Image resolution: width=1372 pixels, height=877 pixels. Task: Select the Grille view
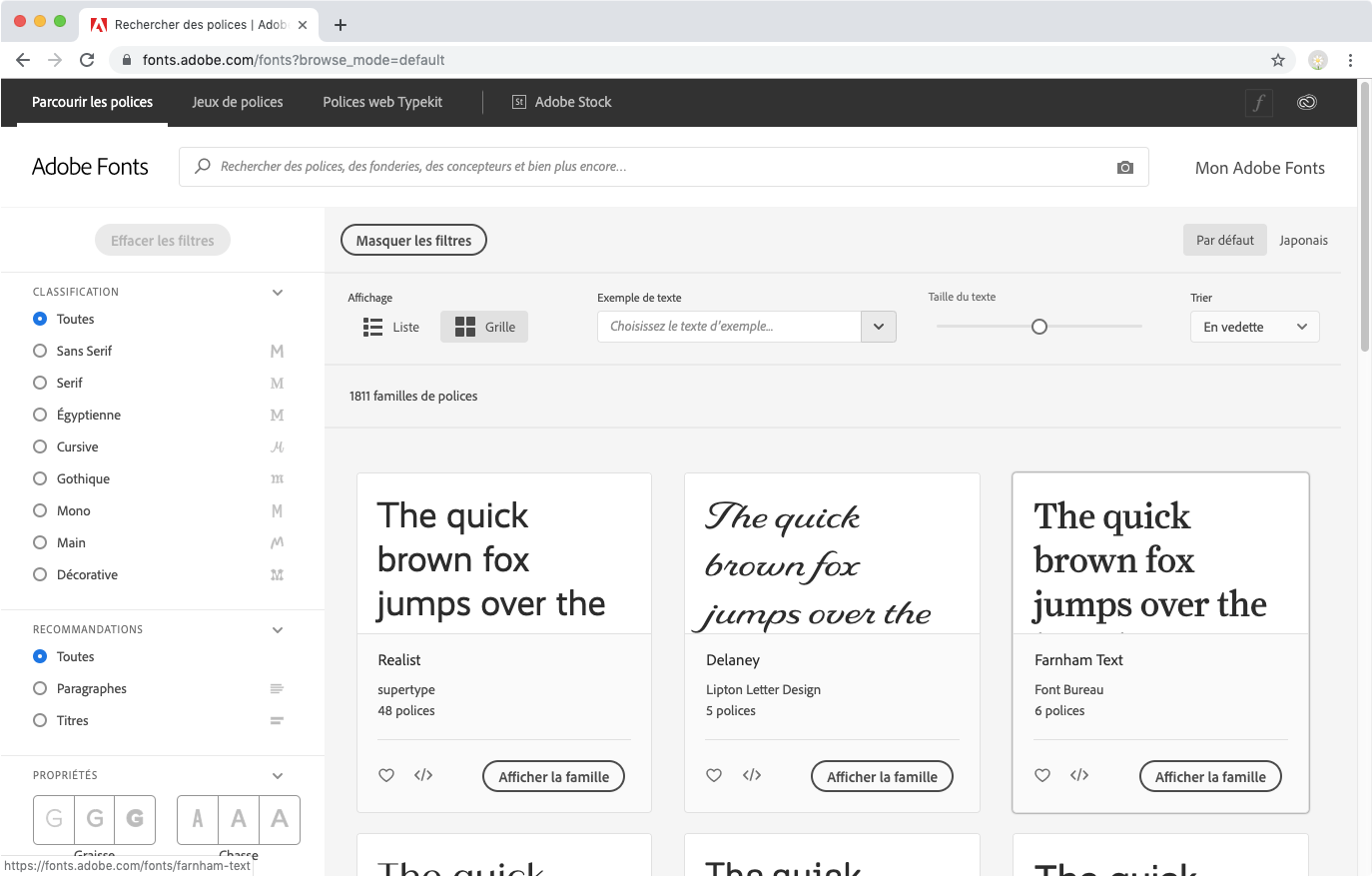484,327
